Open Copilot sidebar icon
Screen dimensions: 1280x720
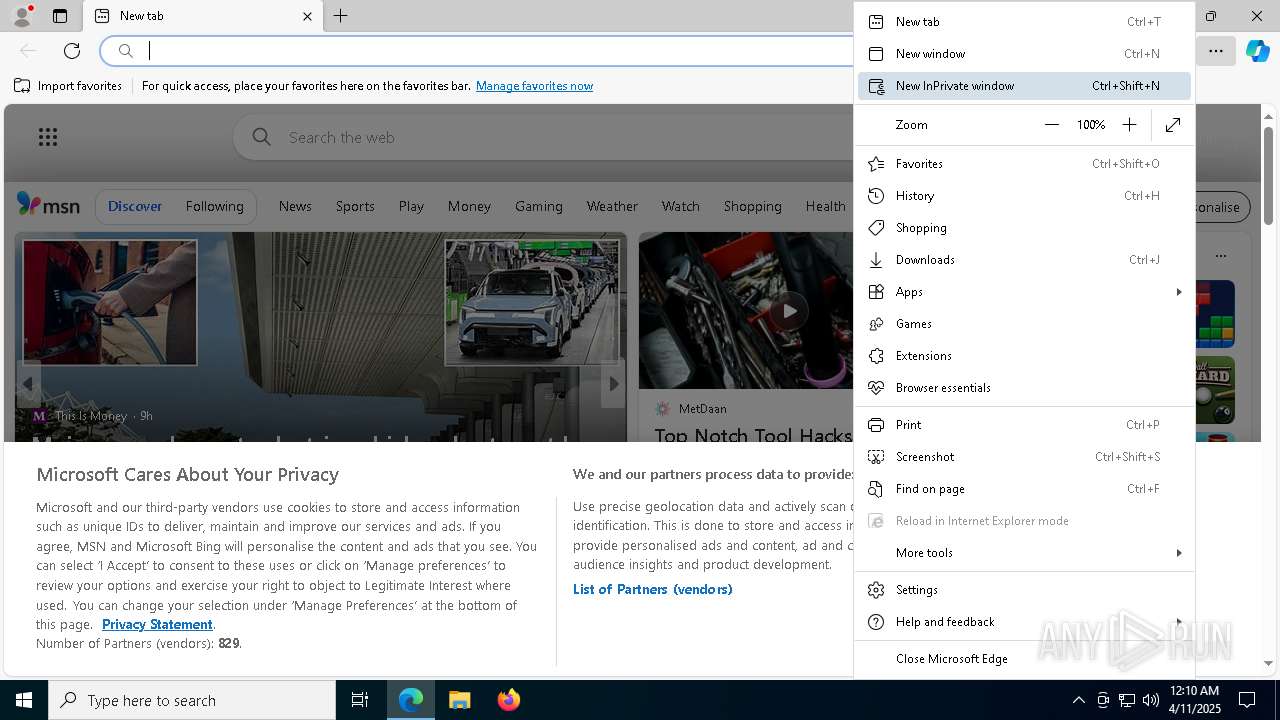point(1257,51)
